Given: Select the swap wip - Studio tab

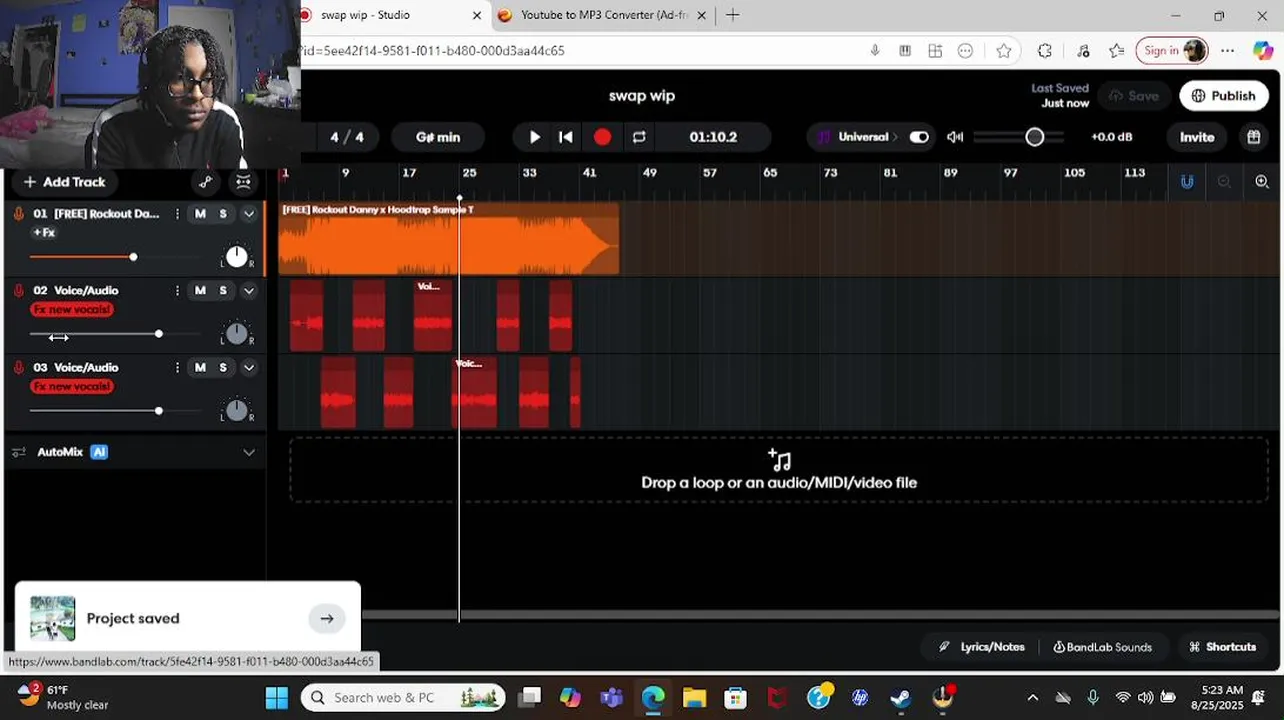Looking at the screenshot, I should point(392,15).
